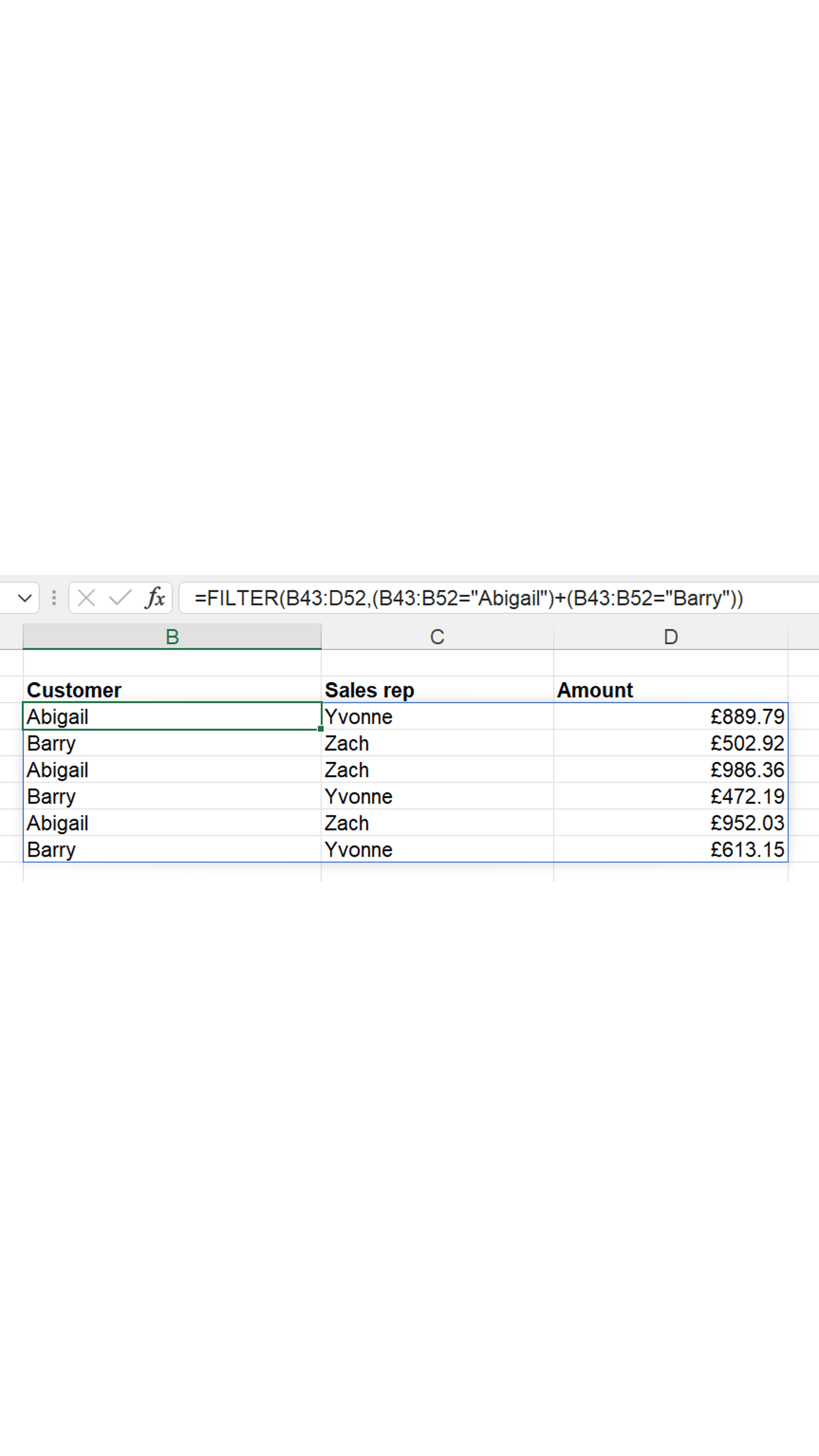This screenshot has width=819, height=1456.
Task: Select column C header
Action: 437,637
